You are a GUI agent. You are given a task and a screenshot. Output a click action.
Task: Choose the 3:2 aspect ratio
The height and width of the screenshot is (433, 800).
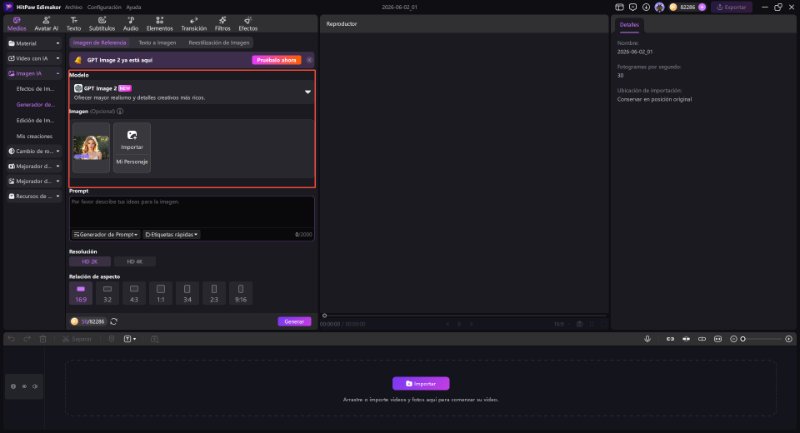(107, 293)
